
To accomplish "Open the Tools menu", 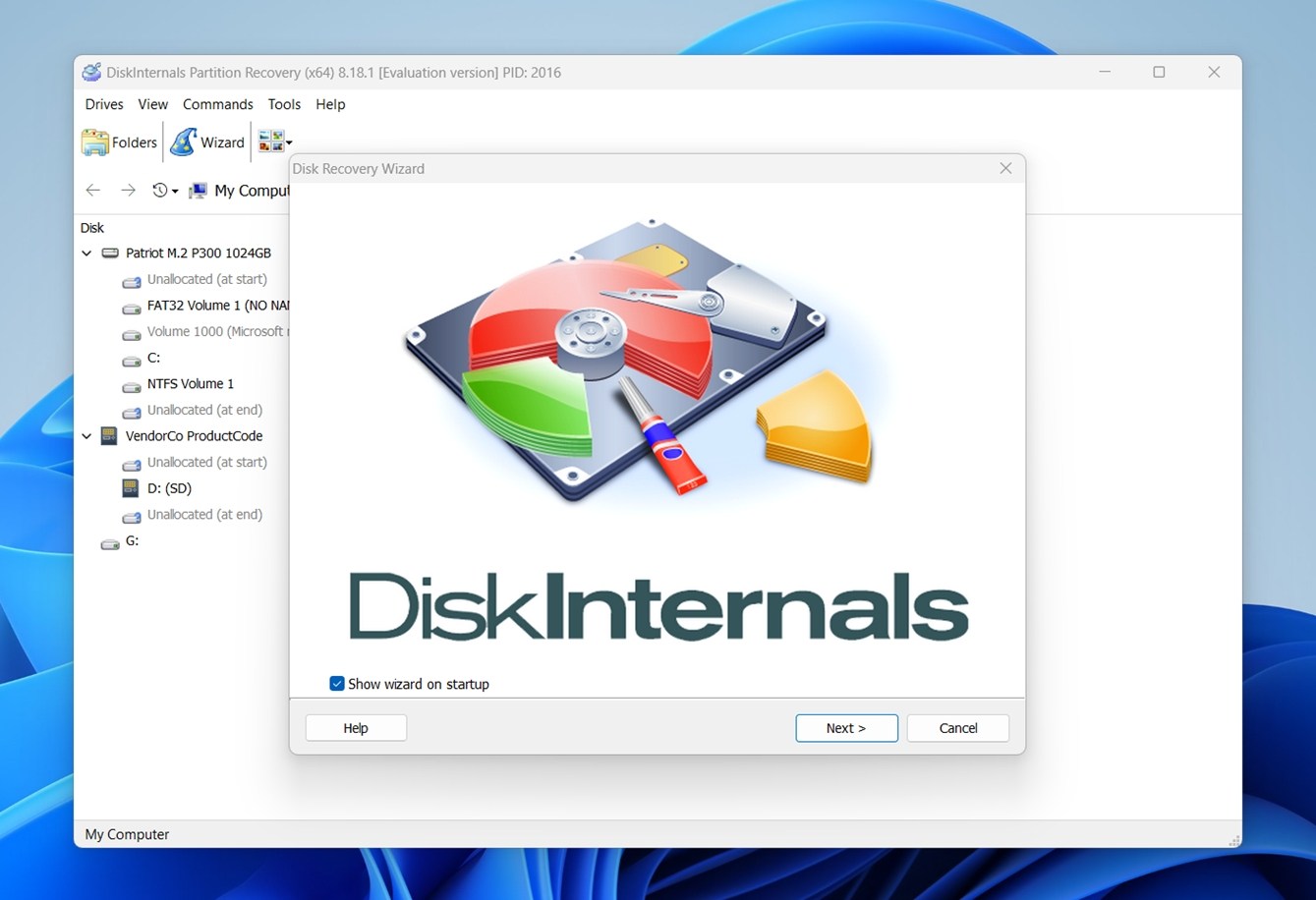I will click(284, 104).
